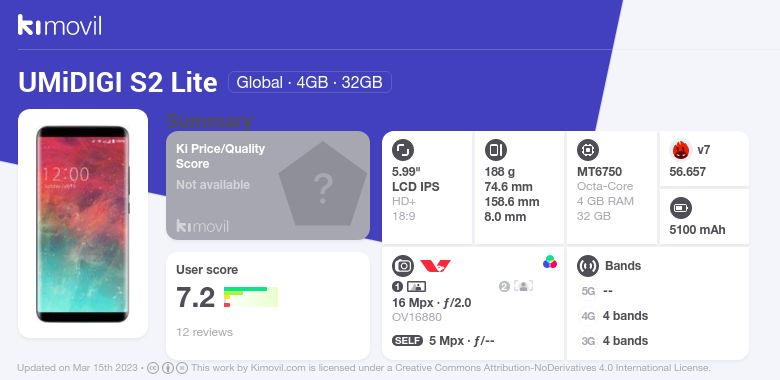Screen dimensions: 780x380
Task: Click the battery capacity icon
Action: tap(680, 208)
